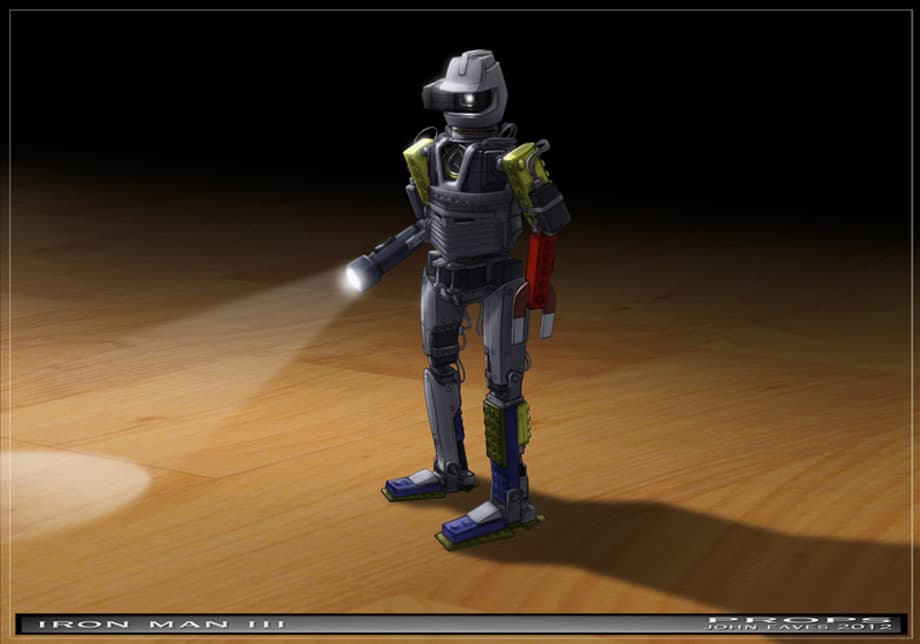Click the robot's grey chest plate

pos(473,210)
